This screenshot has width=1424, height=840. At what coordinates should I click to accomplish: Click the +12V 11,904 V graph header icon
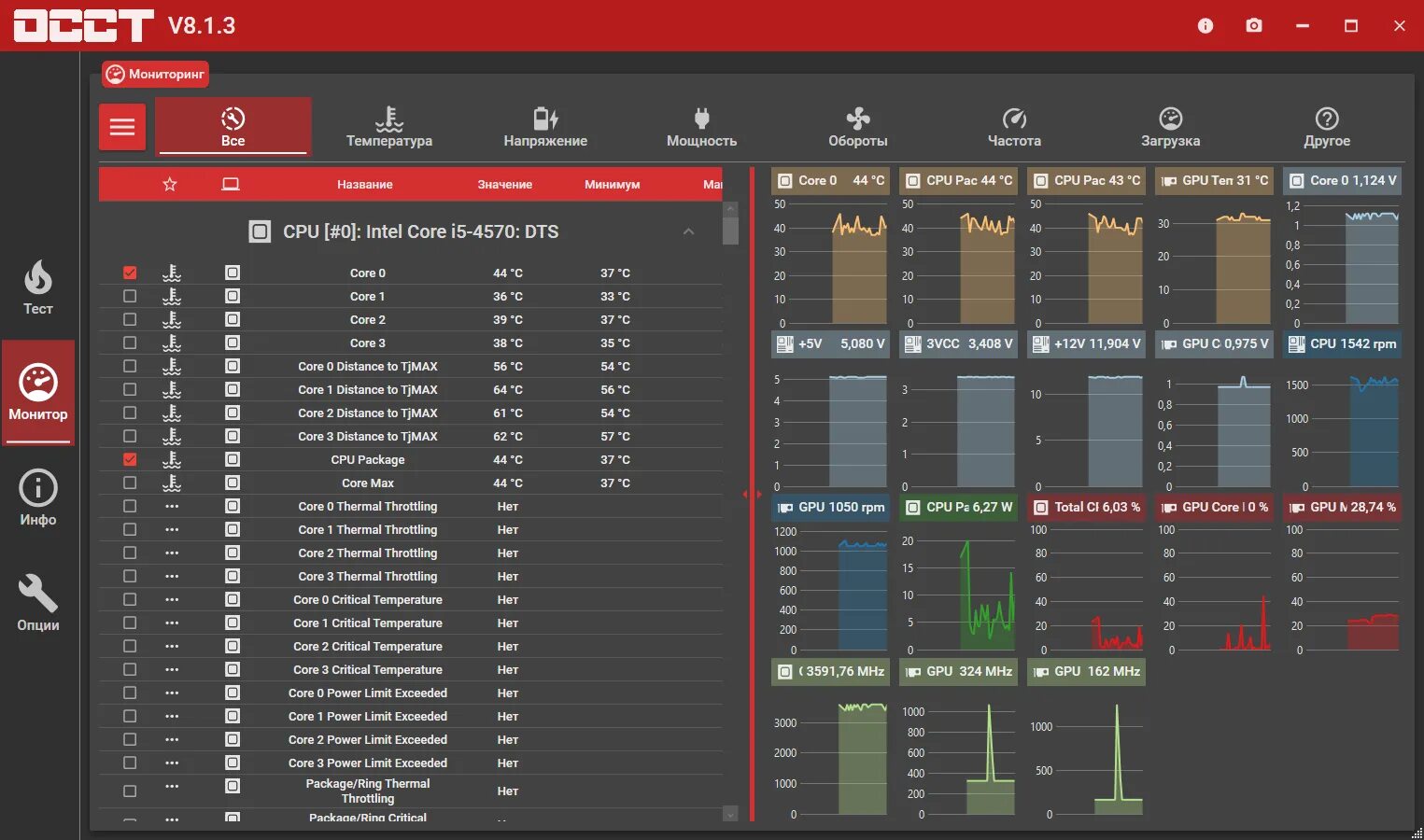[1040, 343]
